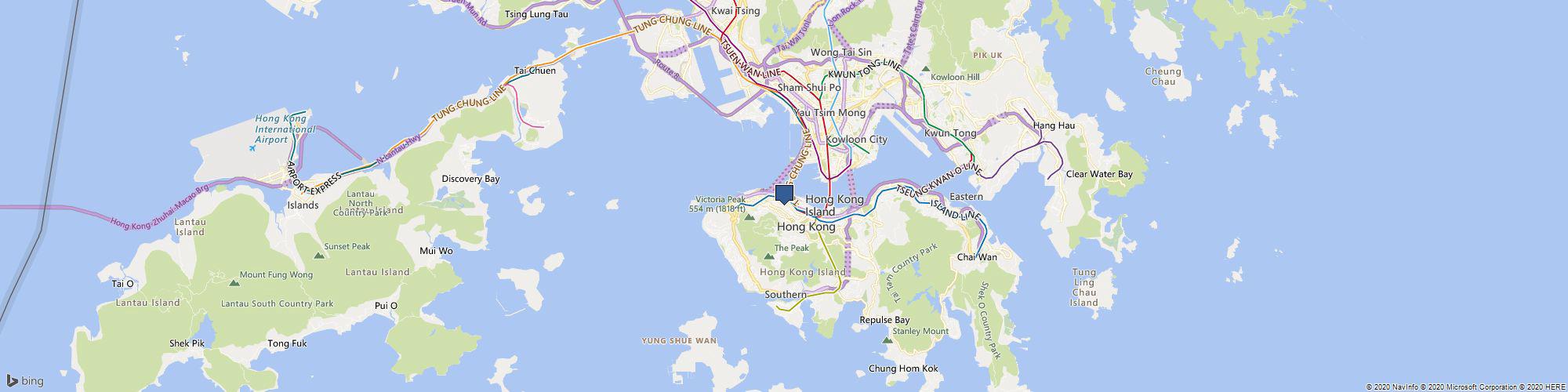
Task: Click the Tai O place label
Action: coord(123,283)
